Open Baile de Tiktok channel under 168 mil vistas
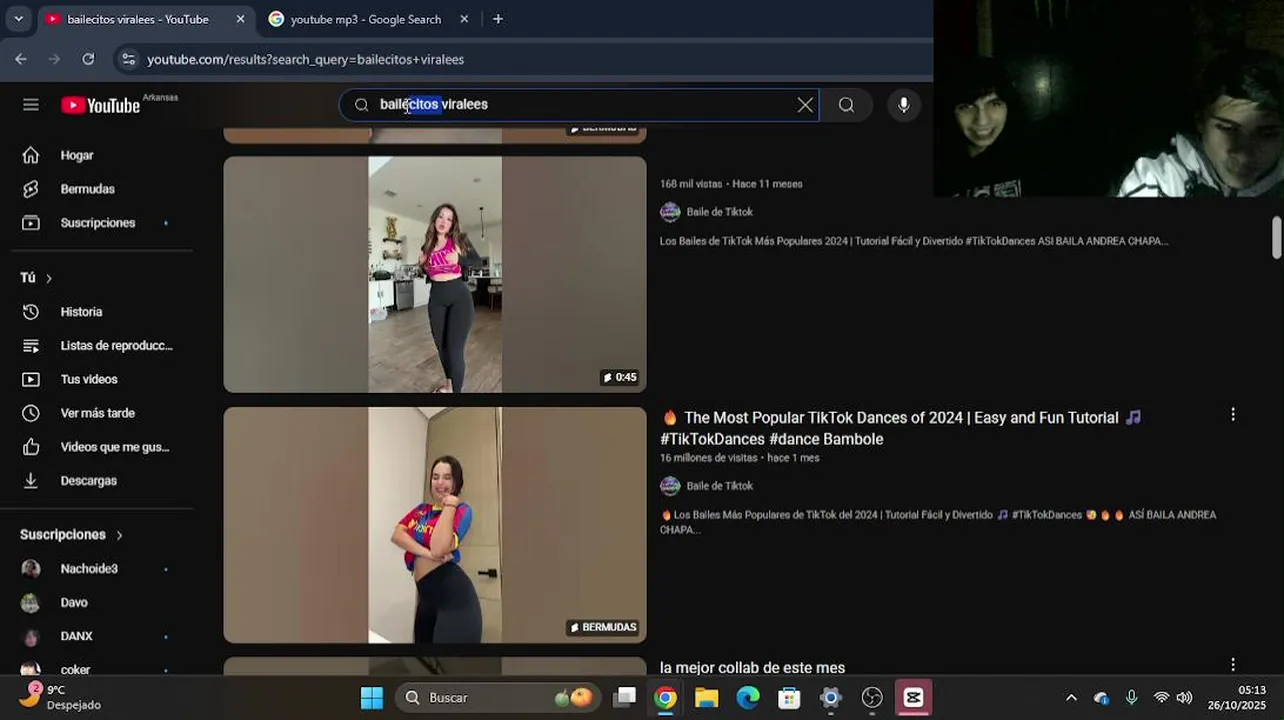 (x=719, y=212)
